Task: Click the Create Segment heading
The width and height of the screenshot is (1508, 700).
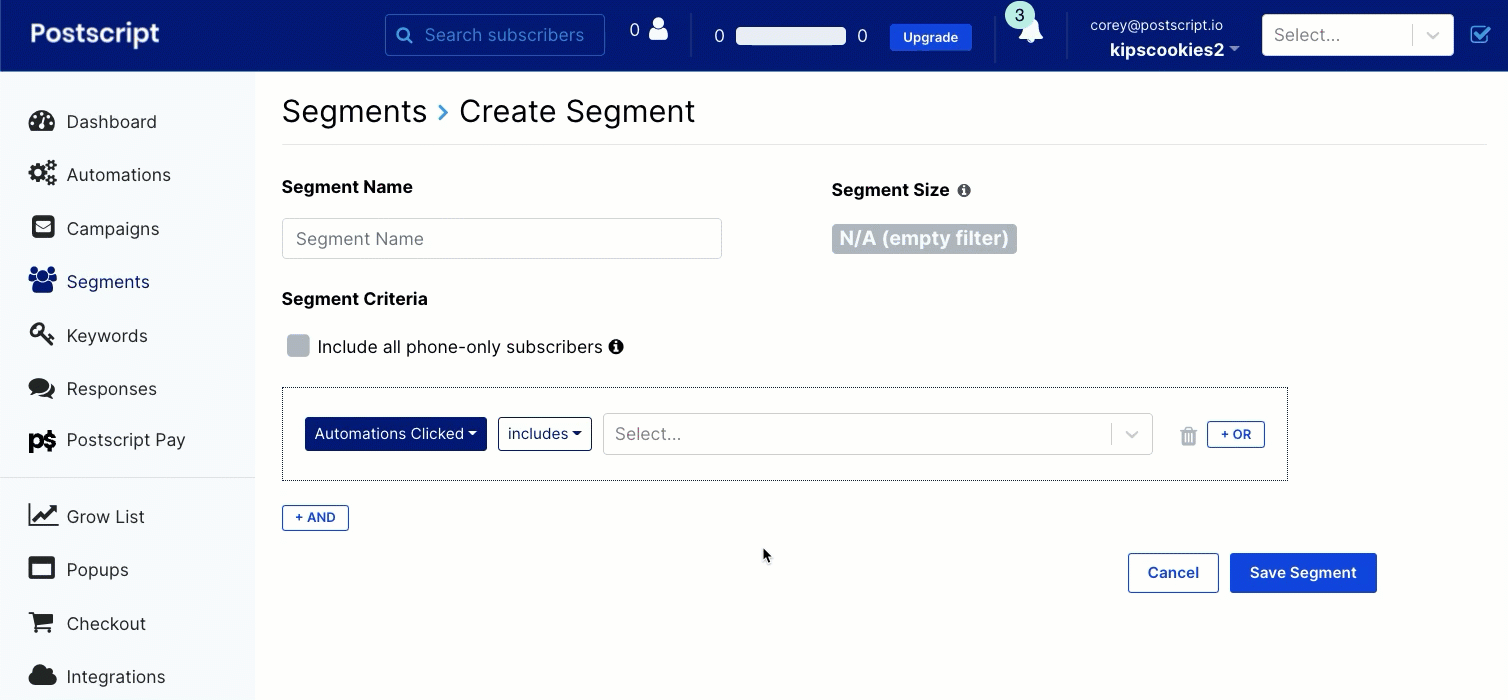Action: tap(577, 111)
